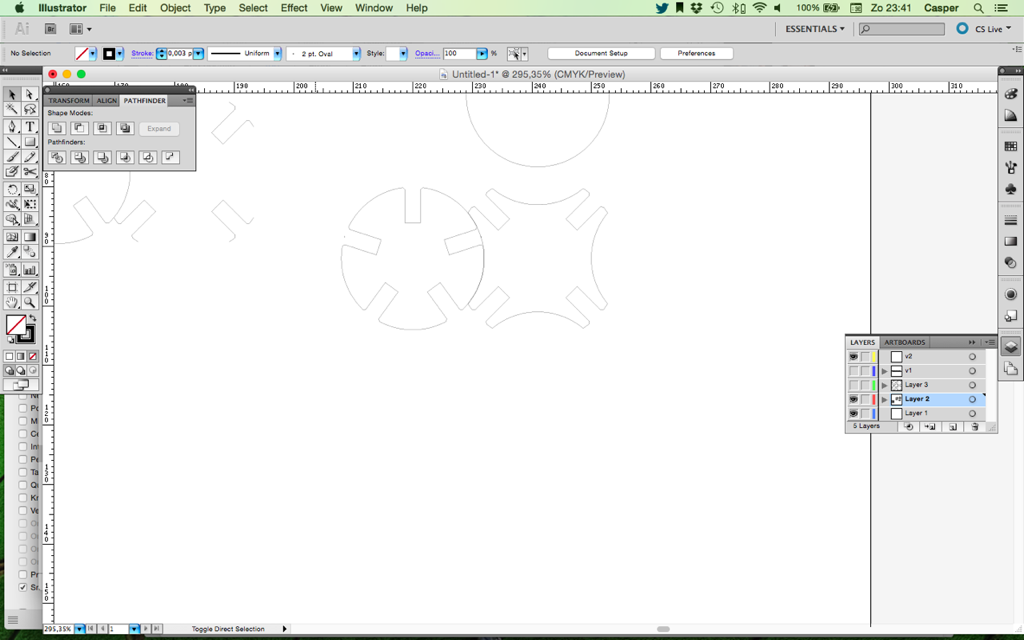Image resolution: width=1024 pixels, height=640 pixels.
Task: Open the Object menu
Action: coord(175,8)
